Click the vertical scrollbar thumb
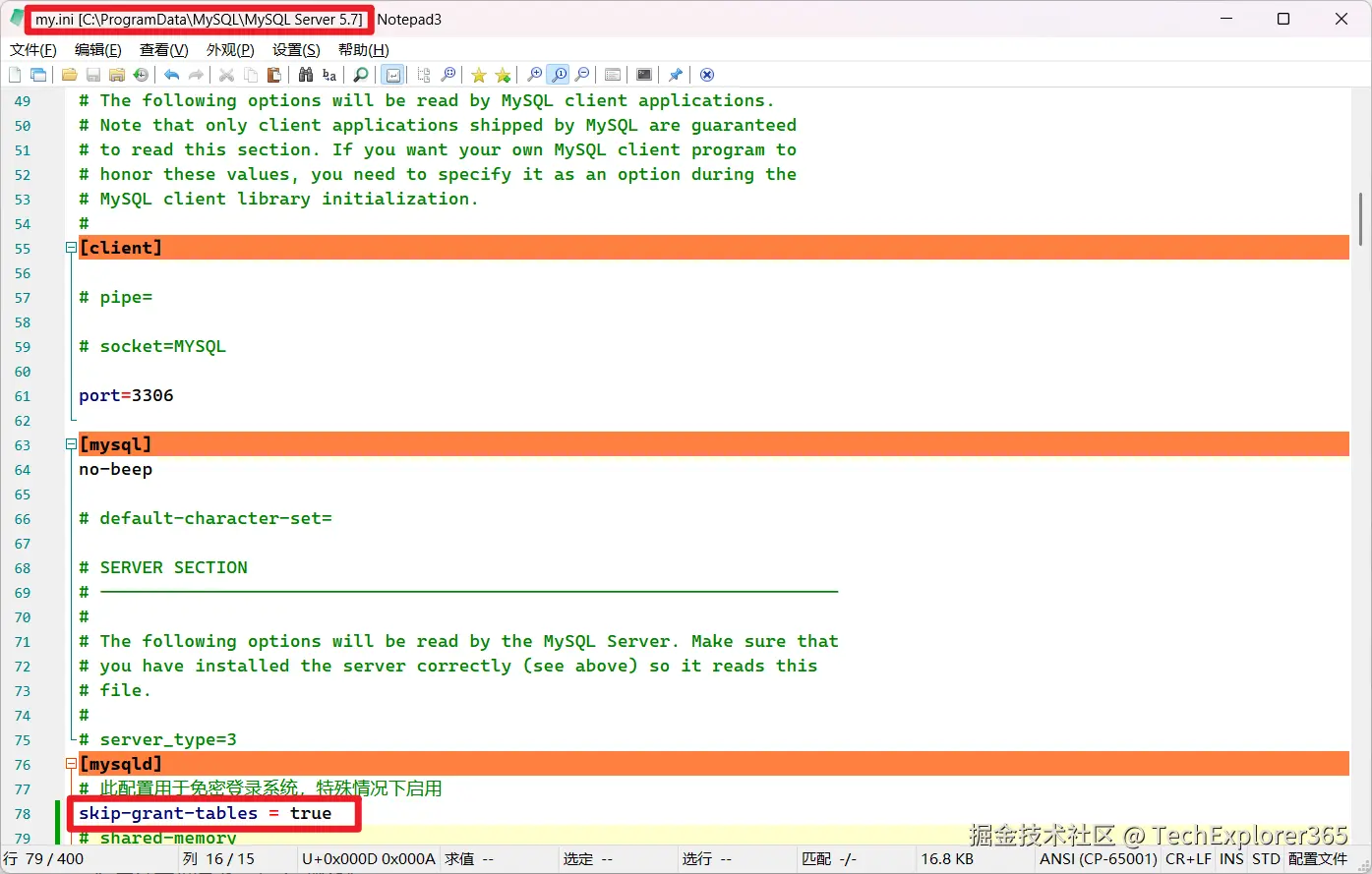 (1361, 220)
